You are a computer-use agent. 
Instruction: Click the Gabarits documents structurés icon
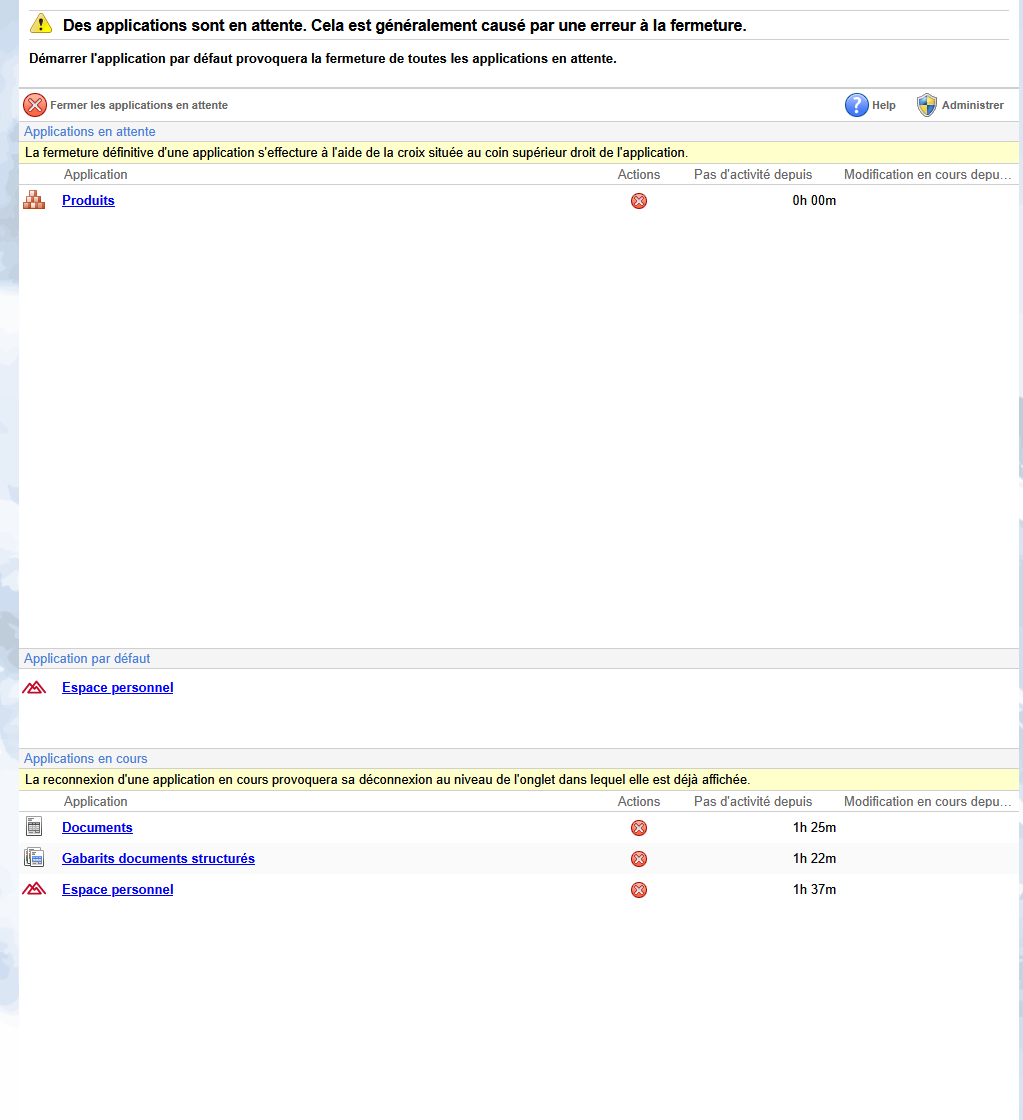(x=34, y=857)
